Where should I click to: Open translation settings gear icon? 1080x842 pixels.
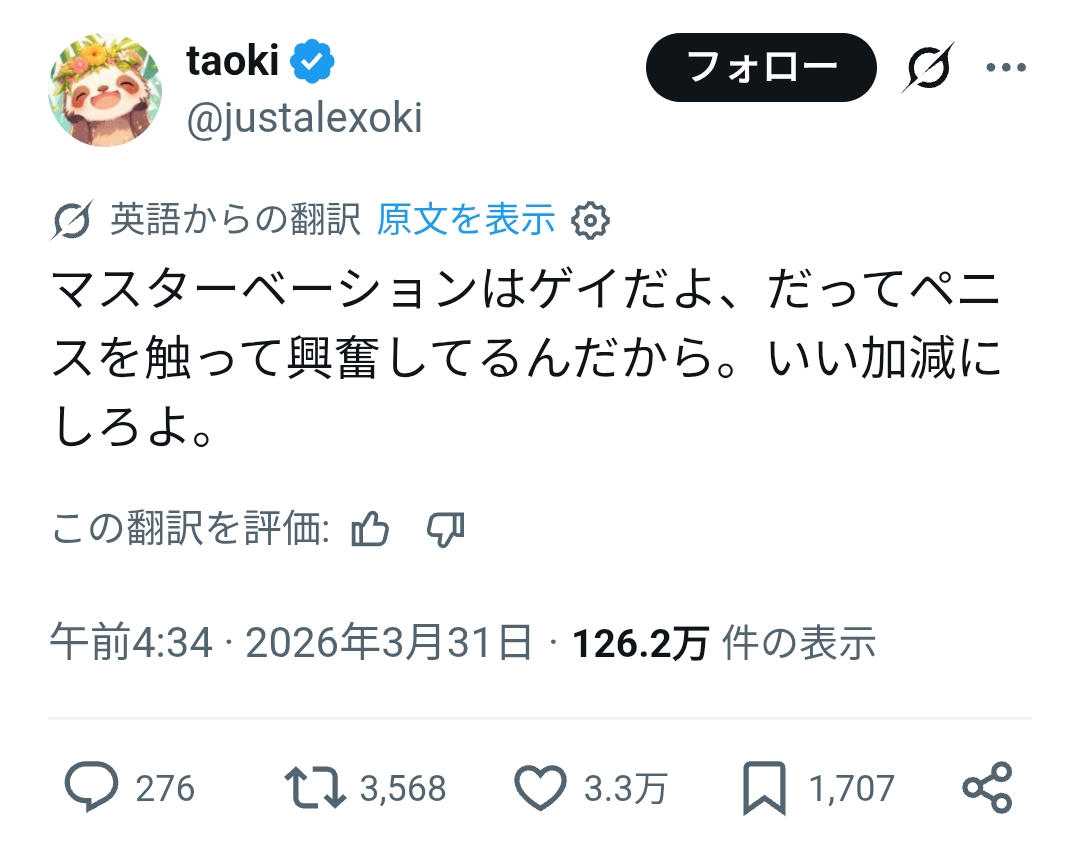(x=589, y=220)
